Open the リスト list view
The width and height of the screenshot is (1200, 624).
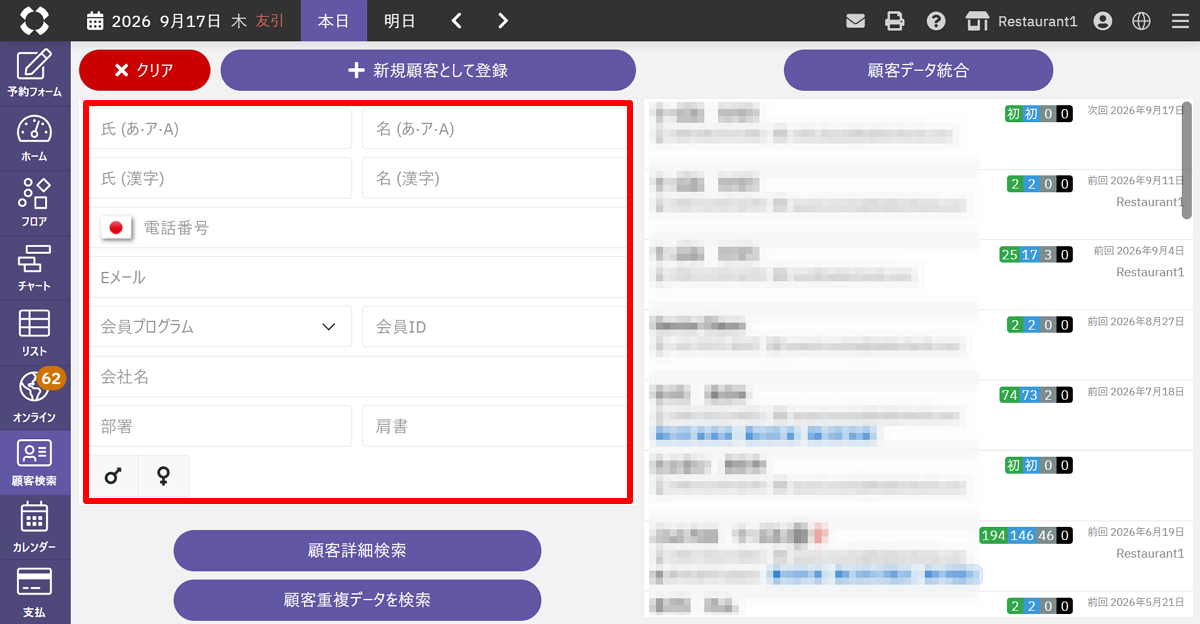(x=35, y=333)
